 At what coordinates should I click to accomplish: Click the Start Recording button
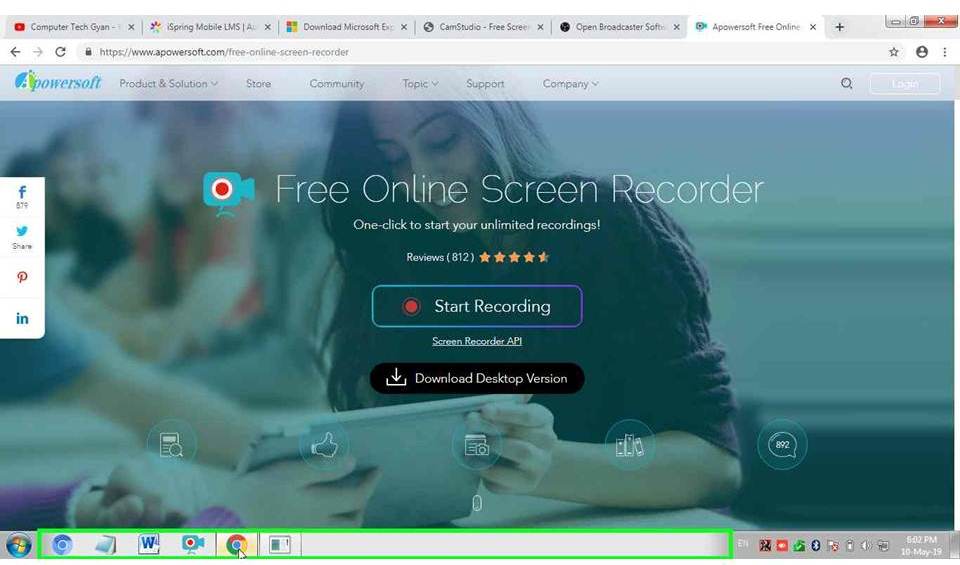[477, 306]
